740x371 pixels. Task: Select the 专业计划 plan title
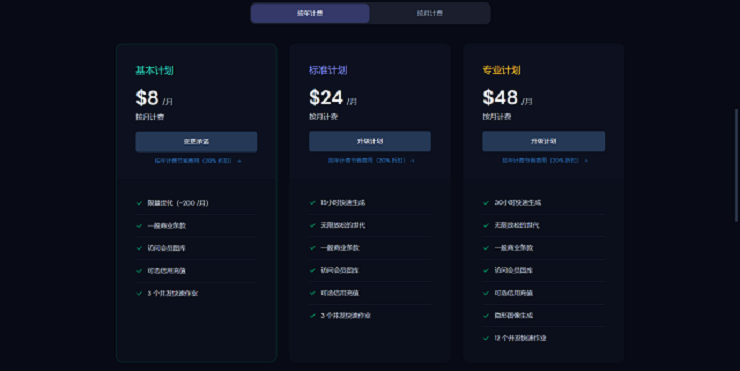click(x=501, y=70)
